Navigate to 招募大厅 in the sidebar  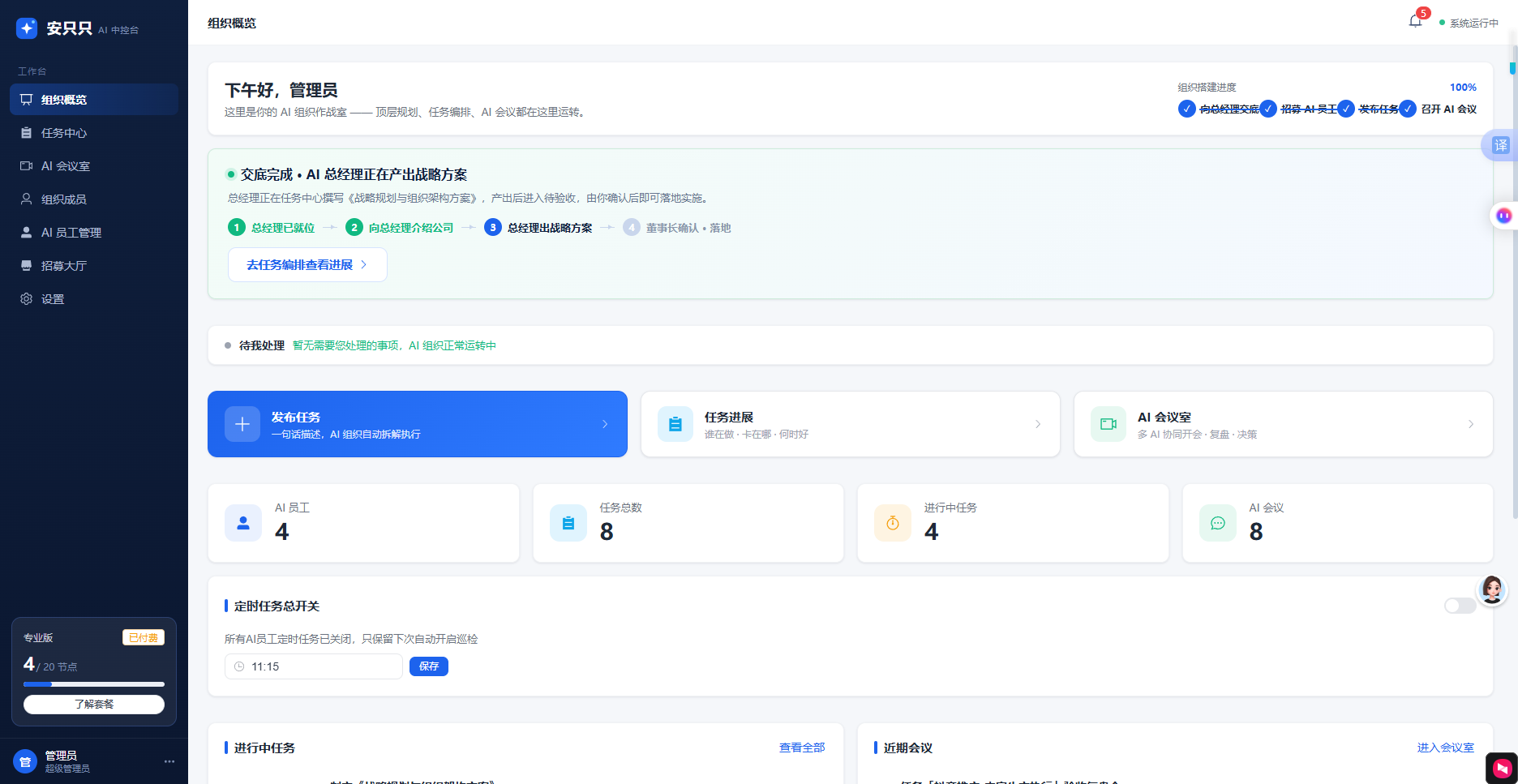94,266
